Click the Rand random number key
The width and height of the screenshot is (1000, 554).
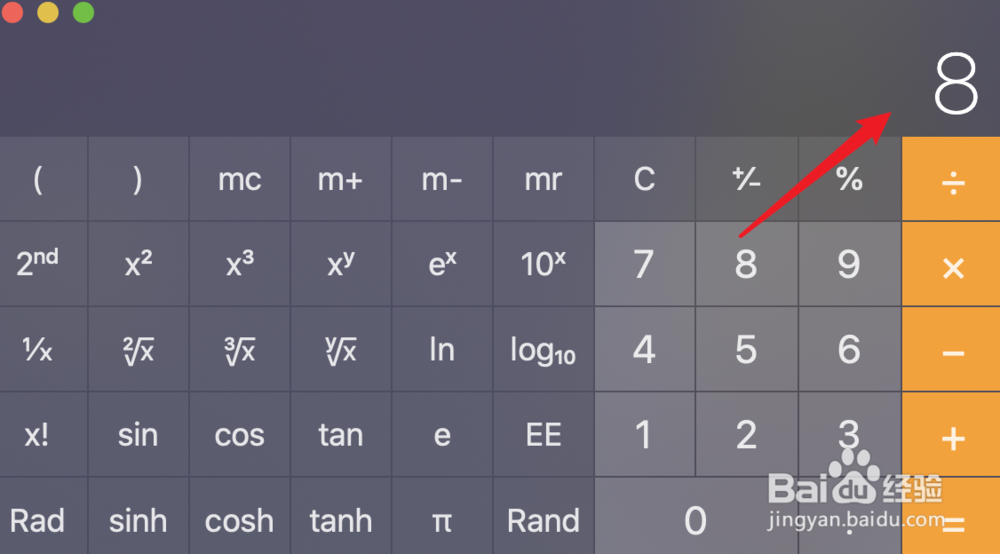tap(543, 520)
